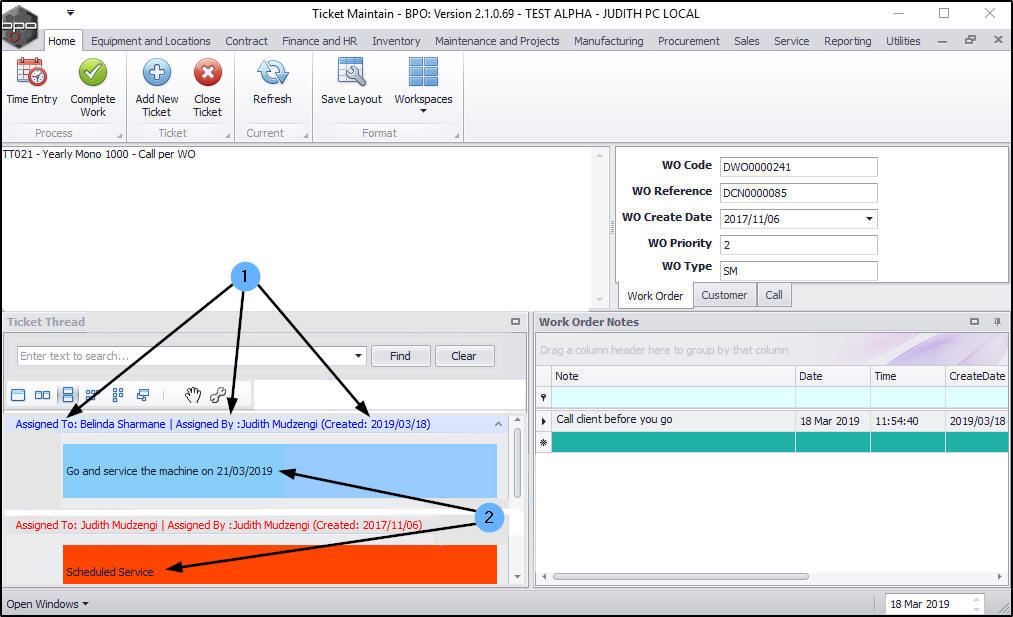The height and width of the screenshot is (617, 1013).
Task: Open the wrench customization tool
Action: point(218,395)
